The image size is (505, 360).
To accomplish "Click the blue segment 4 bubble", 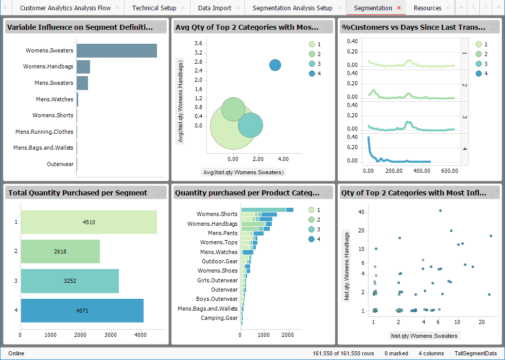I will [x=275, y=65].
